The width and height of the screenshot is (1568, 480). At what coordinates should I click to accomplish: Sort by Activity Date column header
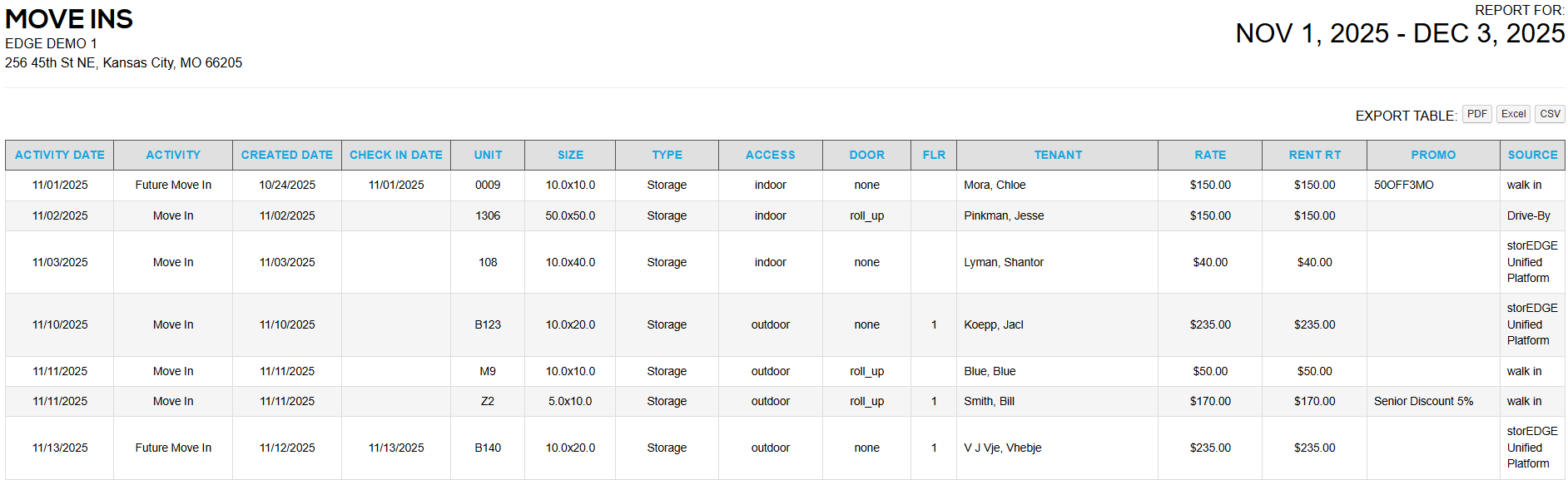click(60, 155)
